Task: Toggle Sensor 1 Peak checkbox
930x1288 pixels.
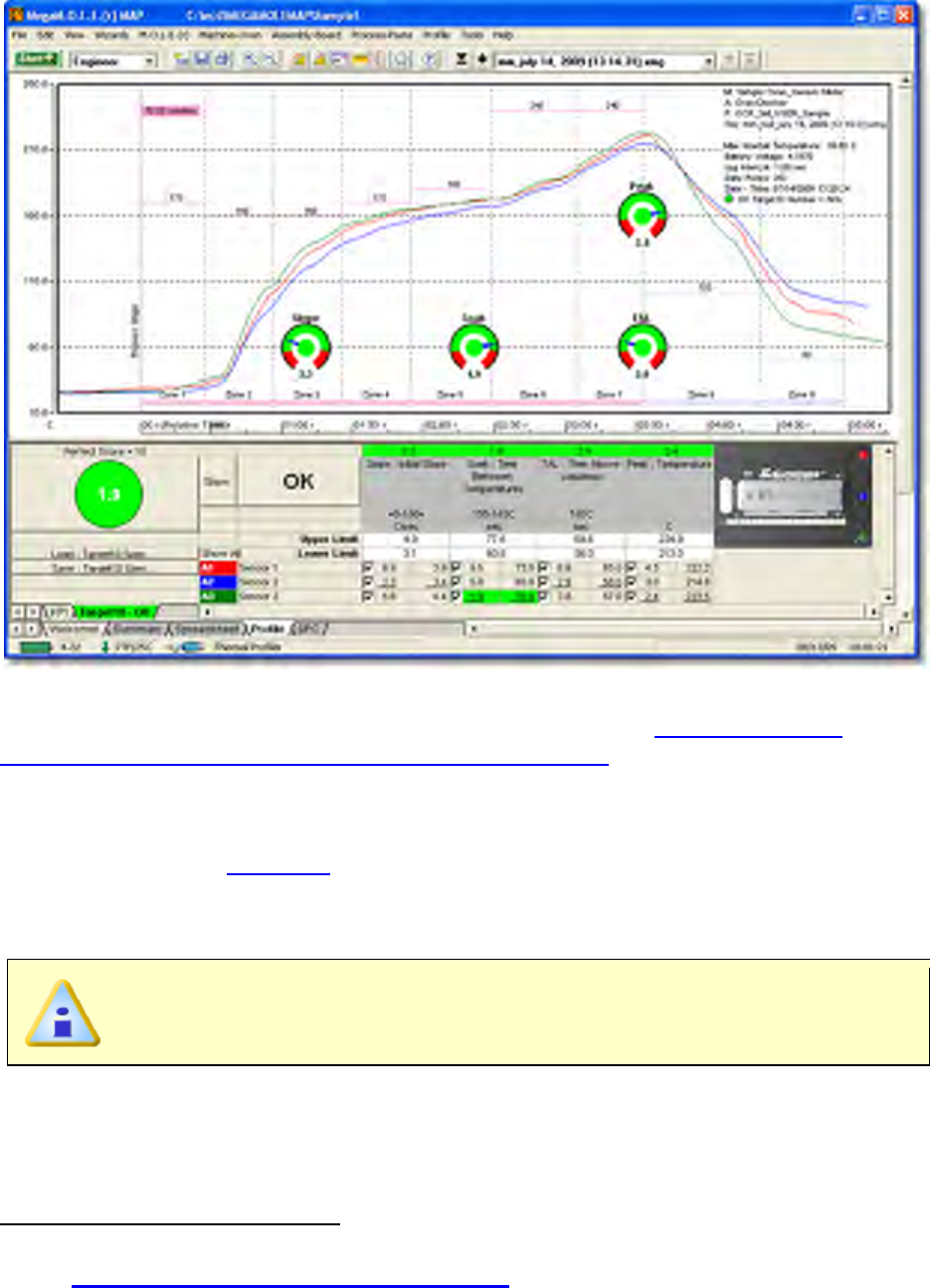Action: coord(632,567)
